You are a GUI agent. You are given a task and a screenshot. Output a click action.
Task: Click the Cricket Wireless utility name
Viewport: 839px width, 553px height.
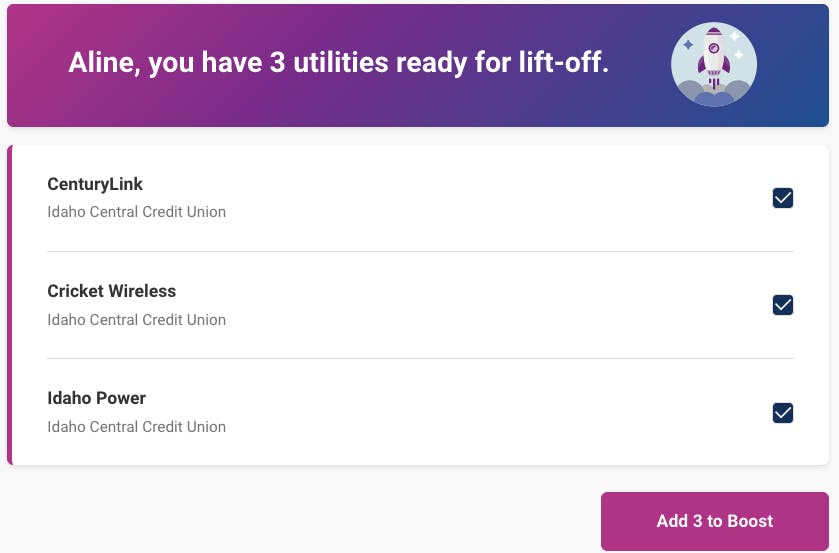coord(111,291)
